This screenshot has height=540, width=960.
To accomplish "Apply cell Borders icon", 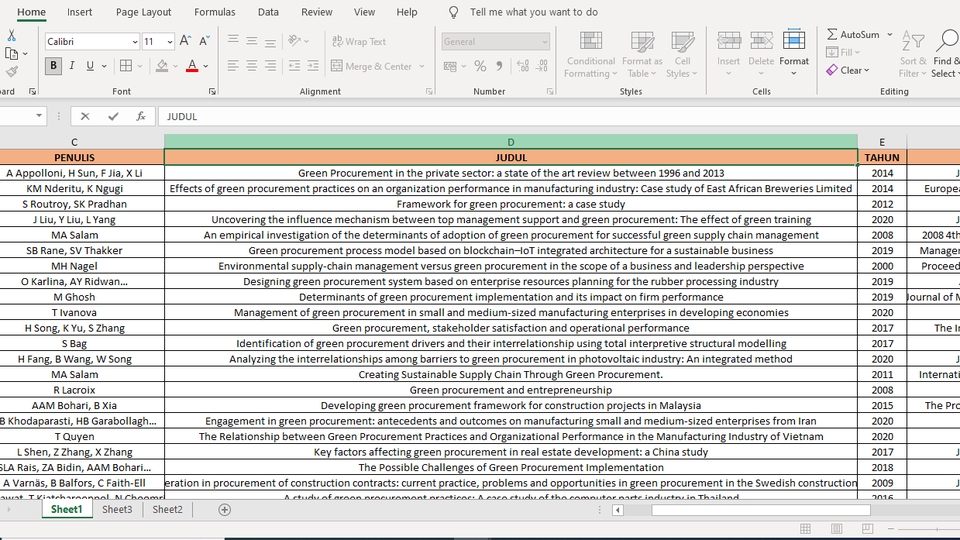I will pyautogui.click(x=126, y=66).
